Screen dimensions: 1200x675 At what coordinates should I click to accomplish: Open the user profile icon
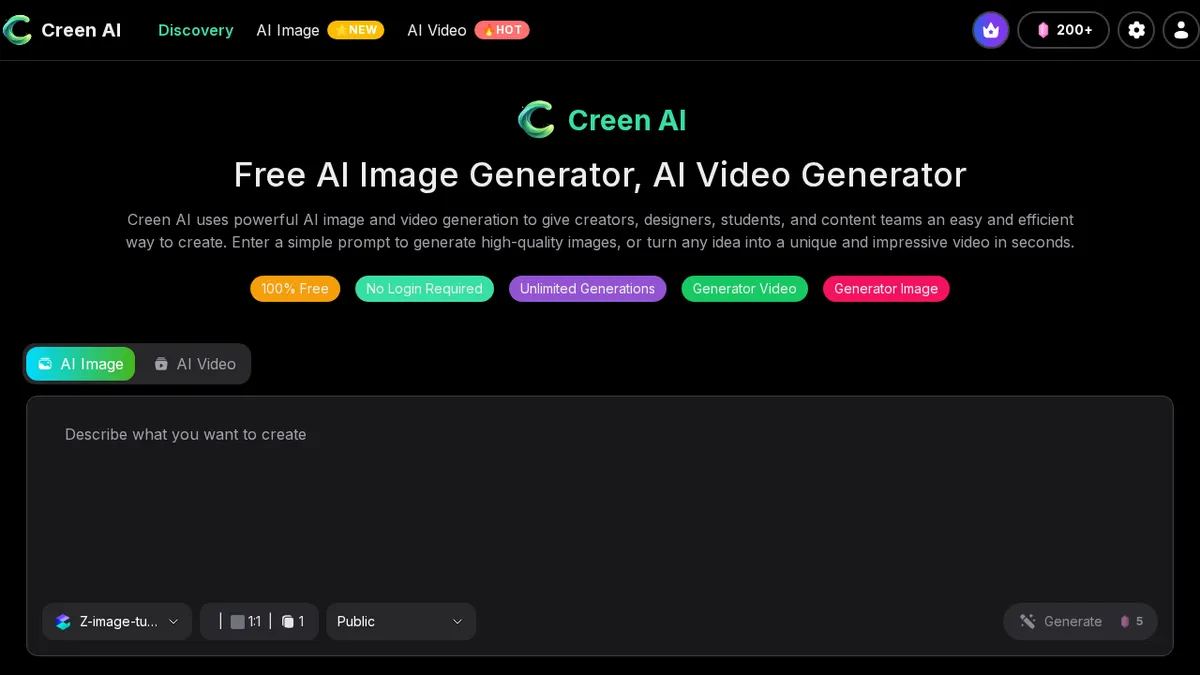[1180, 30]
